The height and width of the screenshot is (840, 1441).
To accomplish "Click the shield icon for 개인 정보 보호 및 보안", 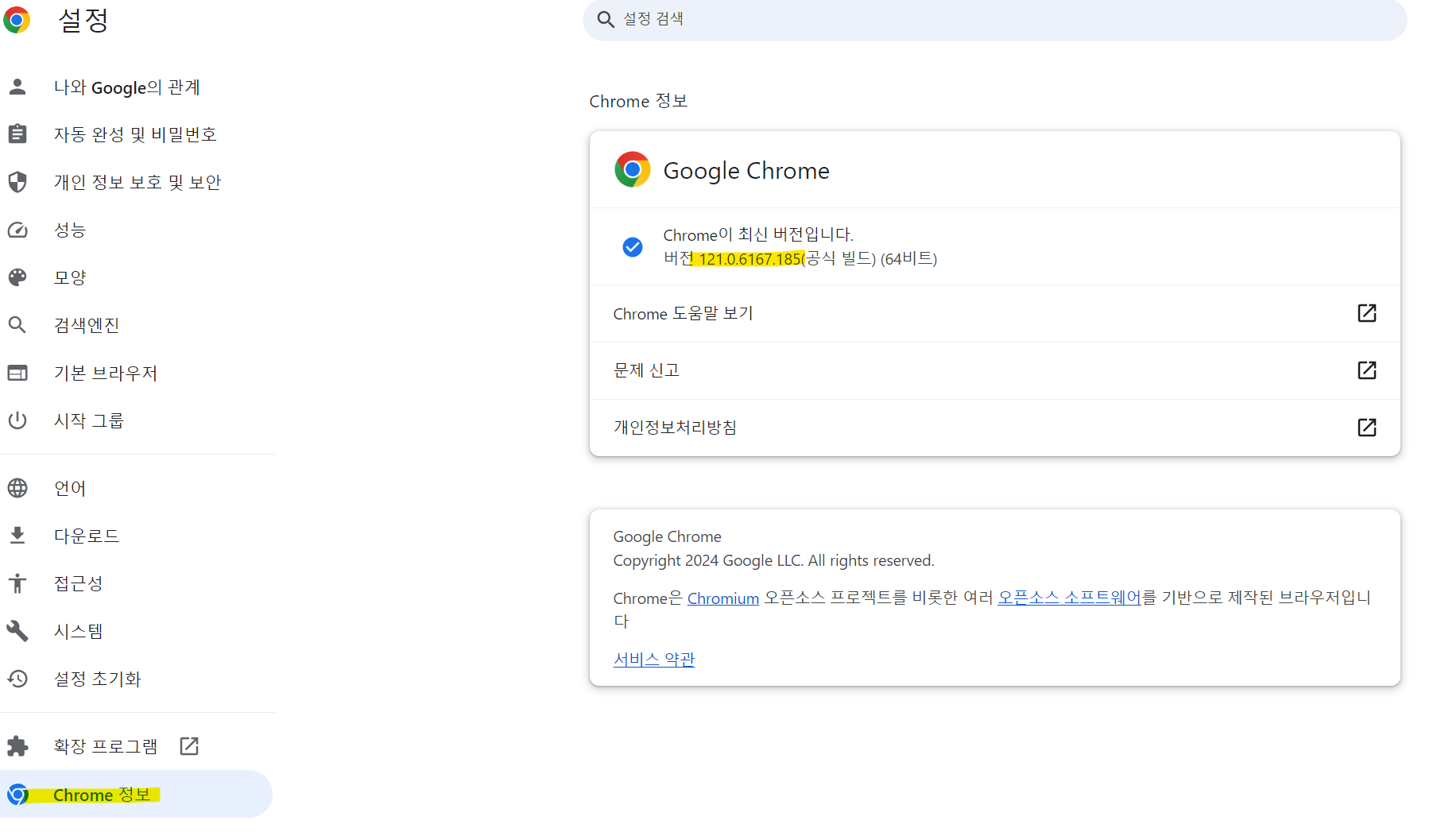I will coord(17,182).
